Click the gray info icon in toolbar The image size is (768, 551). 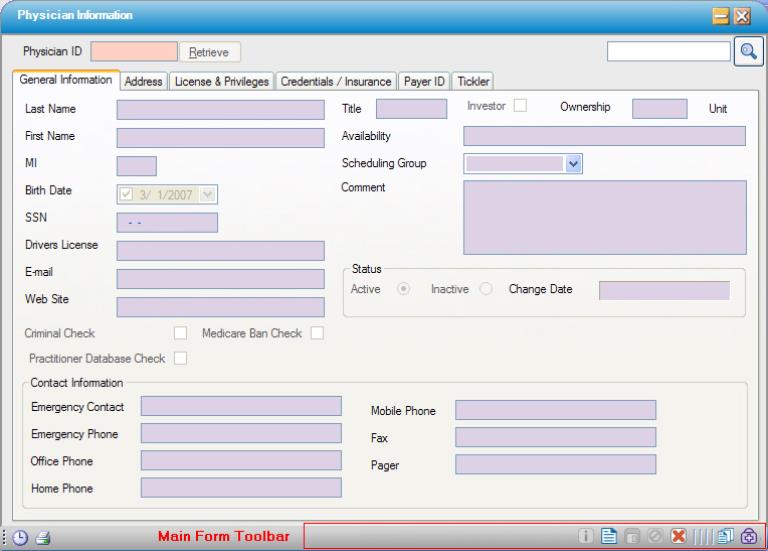click(x=586, y=537)
